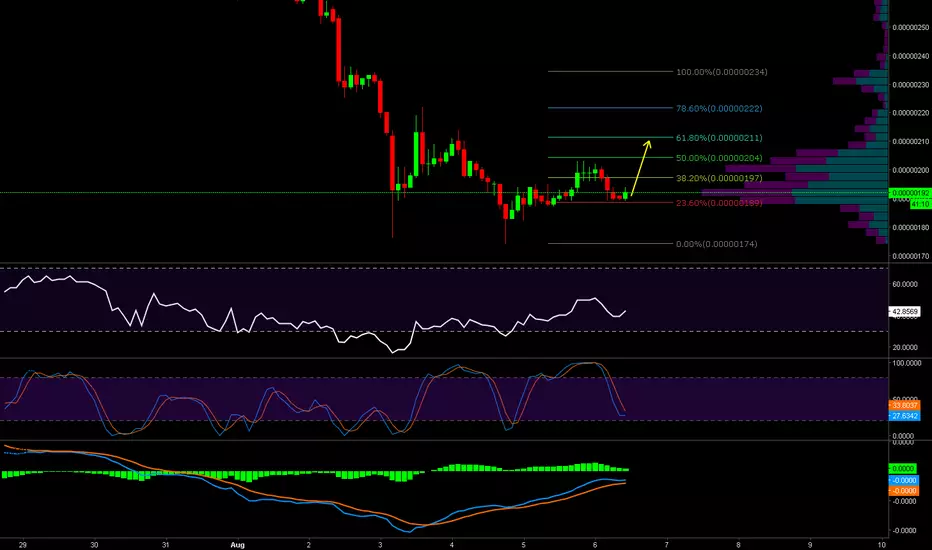This screenshot has height=550, width=932.
Task: Click the 23.60%(0.00000189) Fibonacci label
Action: (719, 203)
